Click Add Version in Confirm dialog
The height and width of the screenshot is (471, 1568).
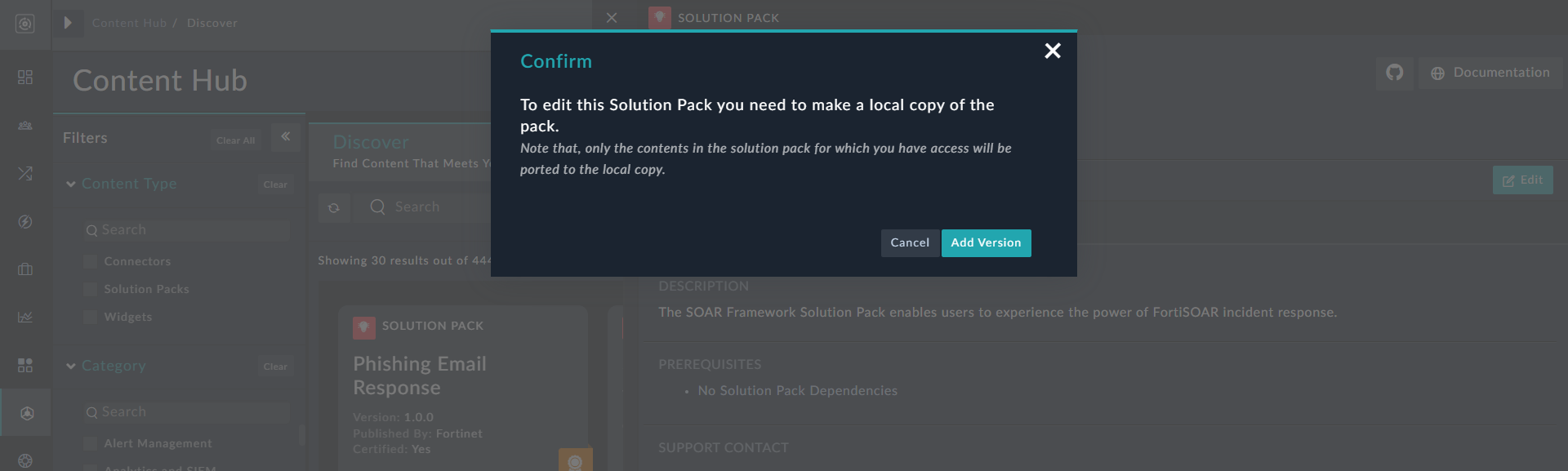986,243
